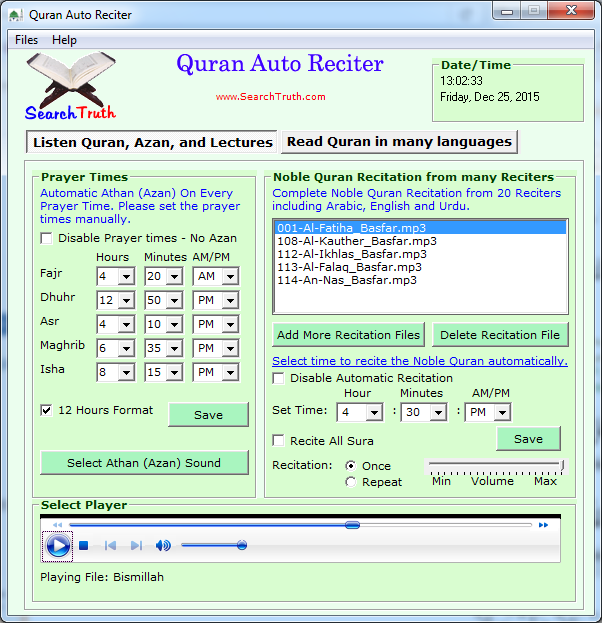Image resolution: width=602 pixels, height=623 pixels.
Task: Click Select Athan (Azan) Sound button
Action: (144, 462)
